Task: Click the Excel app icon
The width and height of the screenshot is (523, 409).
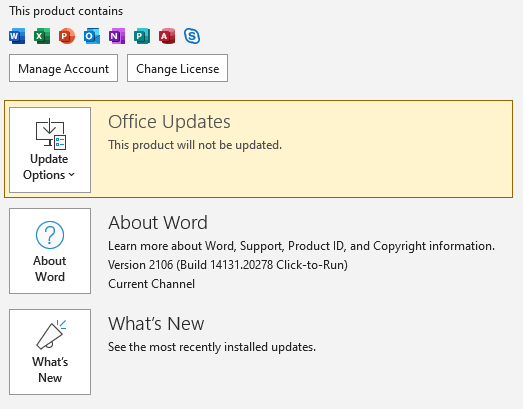Action: [42, 36]
